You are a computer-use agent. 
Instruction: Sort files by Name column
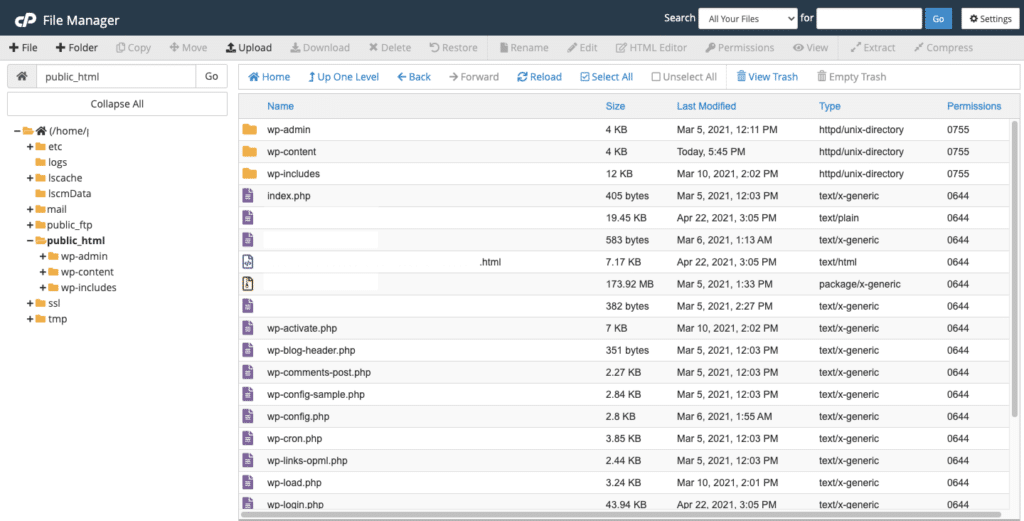point(280,106)
